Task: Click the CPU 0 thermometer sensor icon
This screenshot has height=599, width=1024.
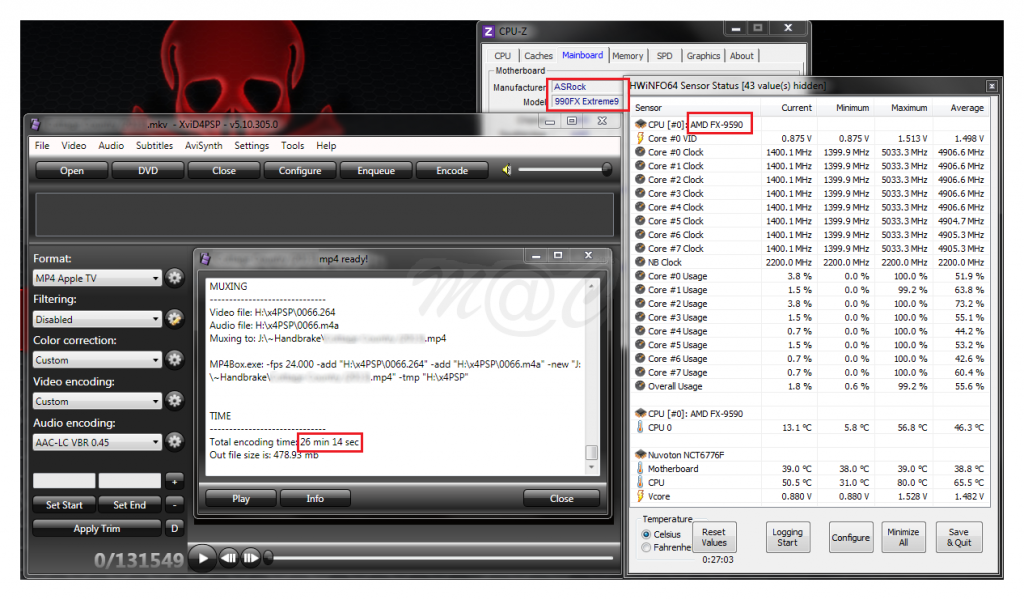Action: point(640,427)
